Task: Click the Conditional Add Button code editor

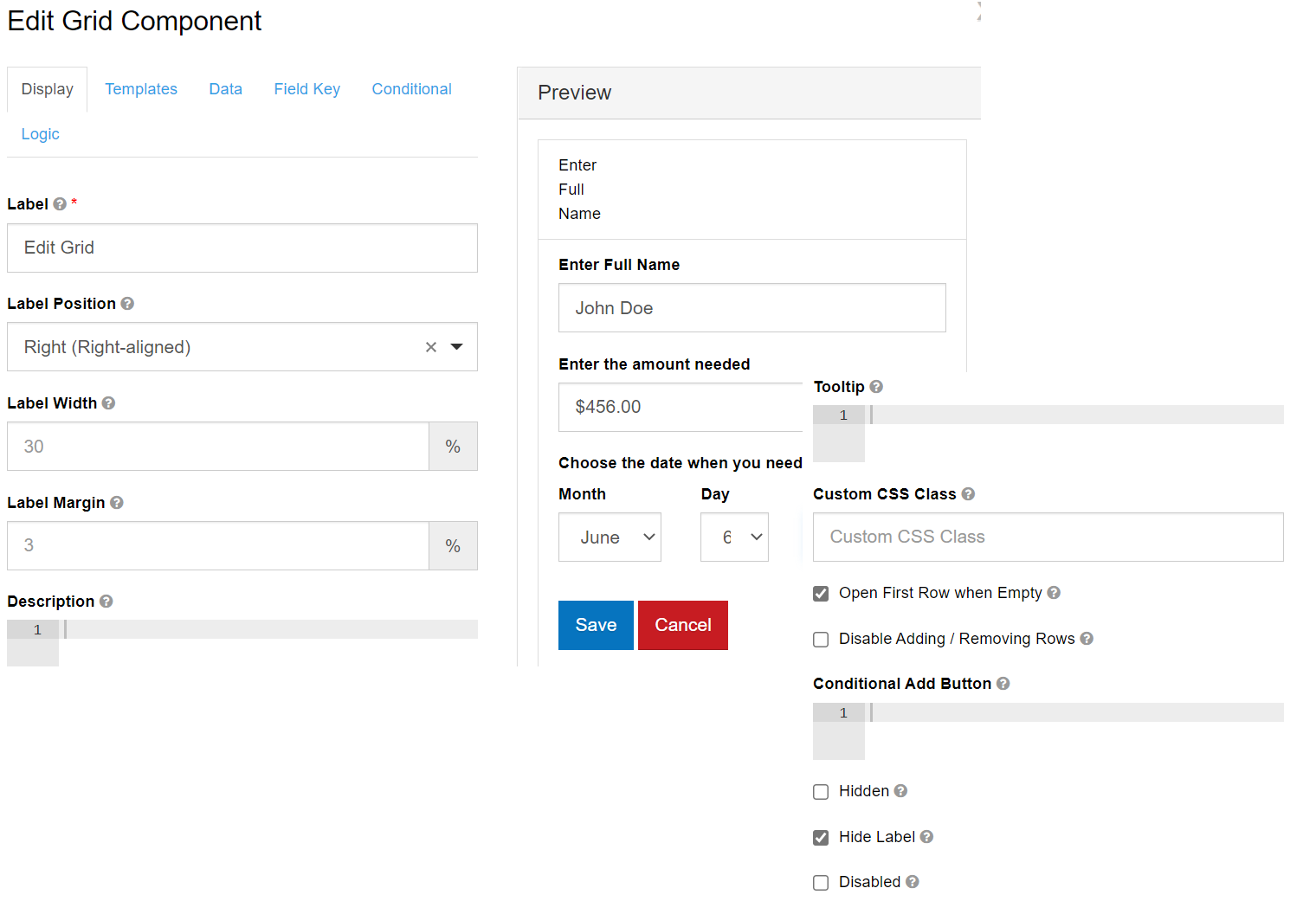Action: [x=1074, y=712]
